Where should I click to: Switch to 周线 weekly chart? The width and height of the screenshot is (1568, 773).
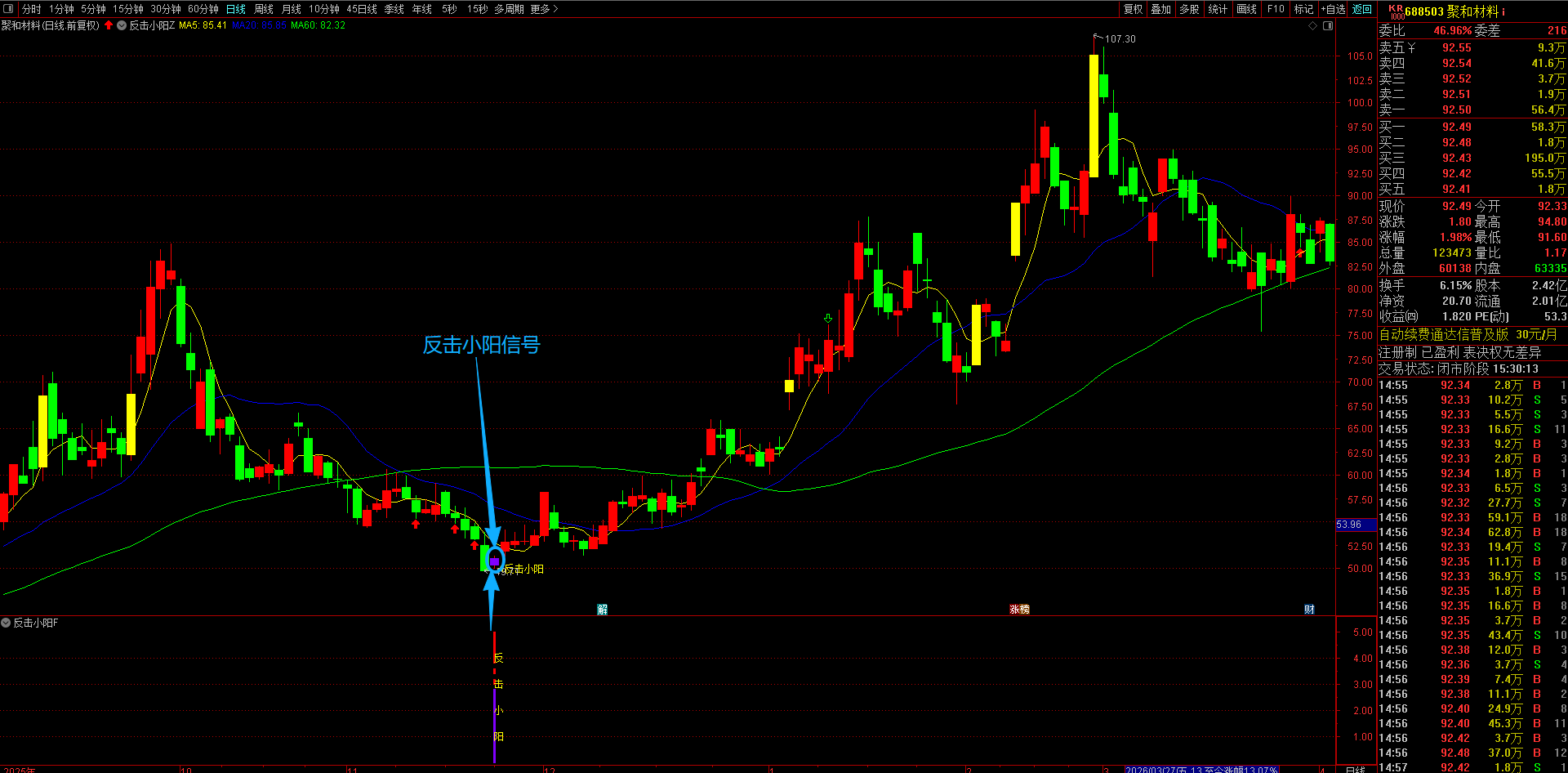point(264,9)
